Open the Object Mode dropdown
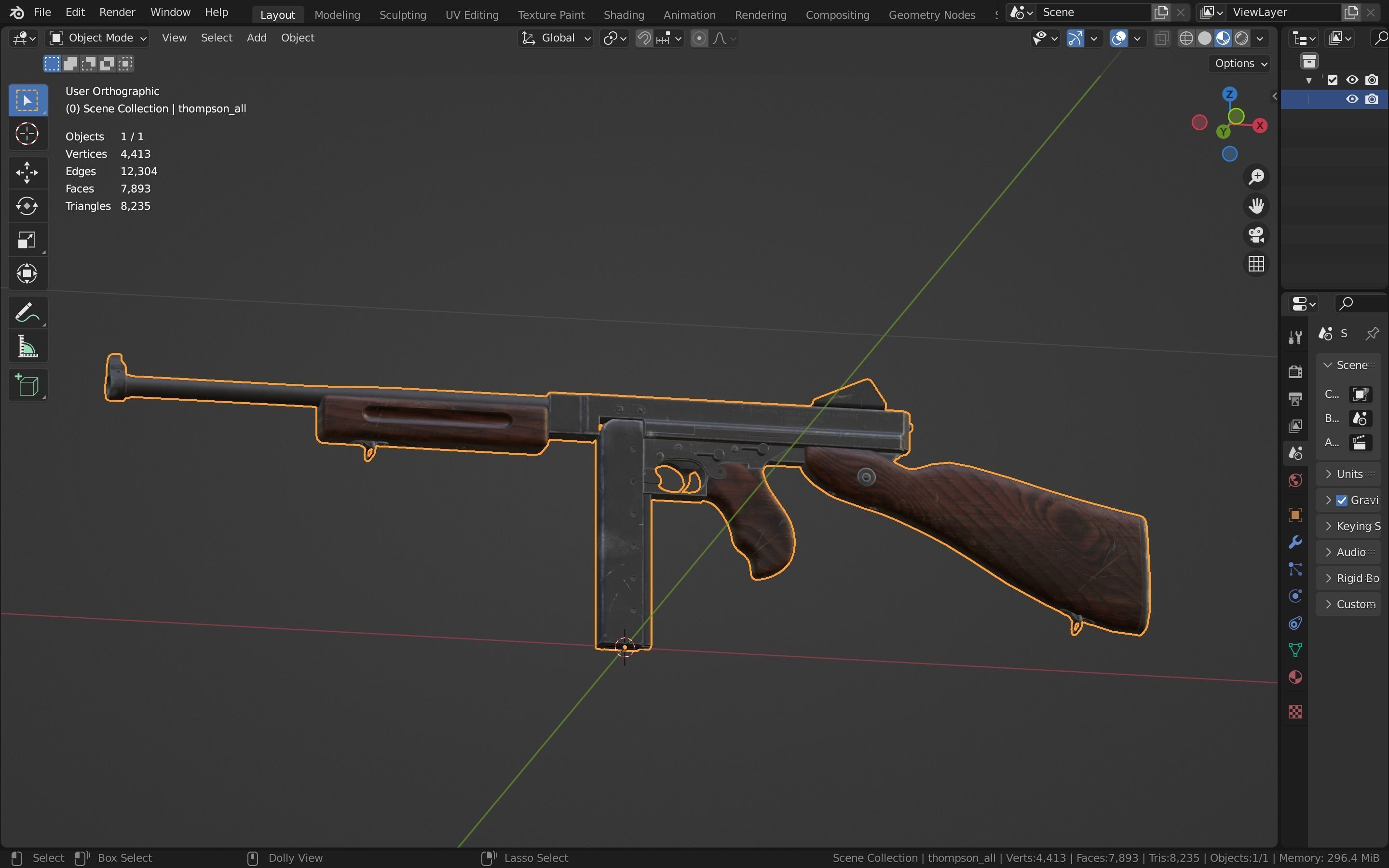The width and height of the screenshot is (1389, 868). (x=98, y=38)
